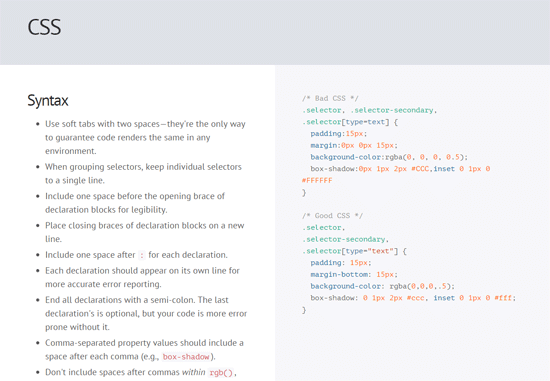Click the 'Include one space before the opening brace' bullet
This screenshot has width=550, height=381.
[x=135, y=203]
